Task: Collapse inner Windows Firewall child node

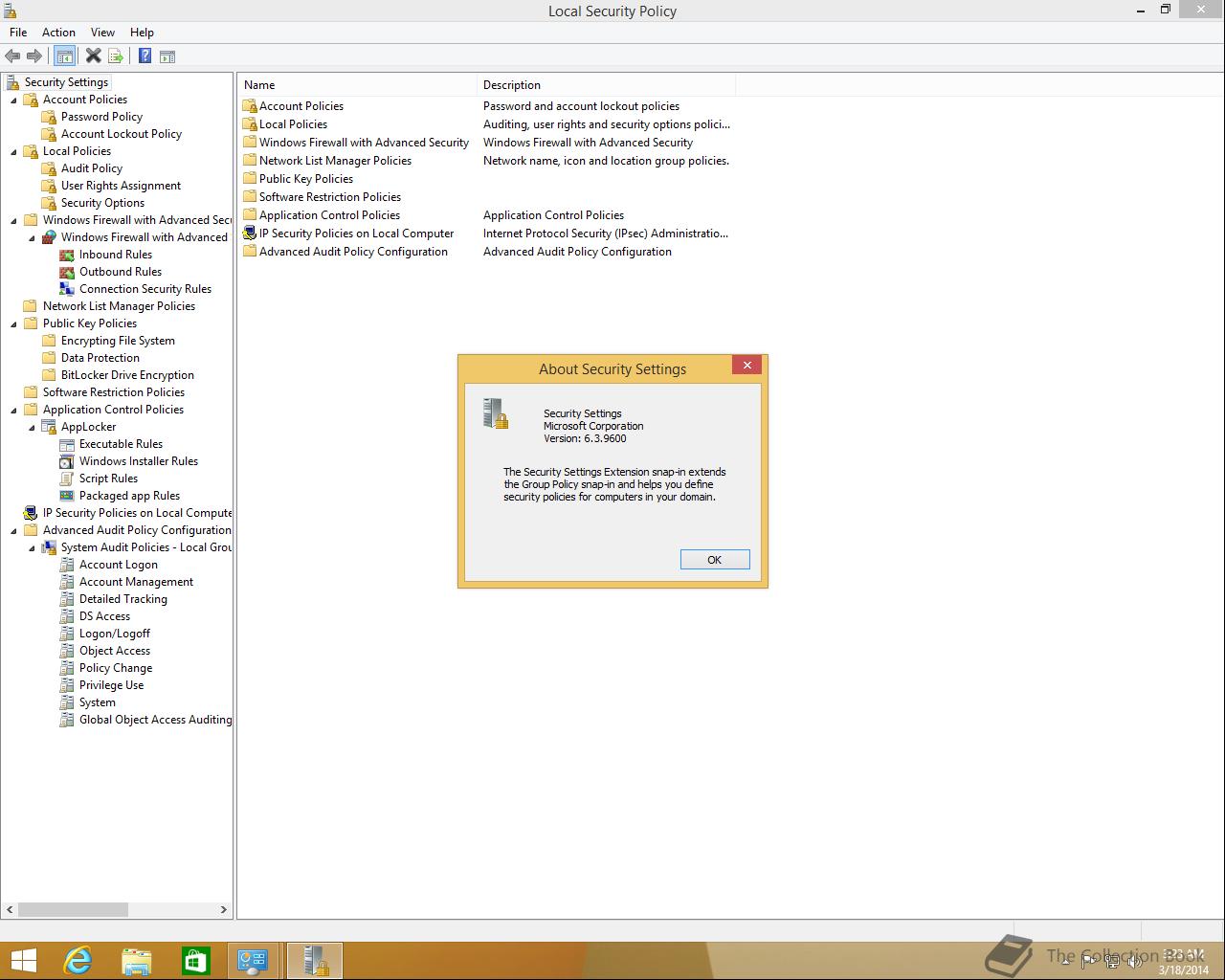Action: [x=32, y=237]
